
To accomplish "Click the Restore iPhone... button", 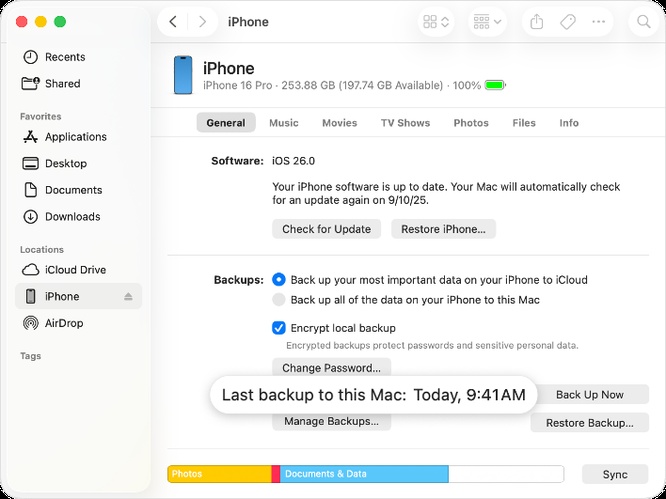I will pos(443,229).
